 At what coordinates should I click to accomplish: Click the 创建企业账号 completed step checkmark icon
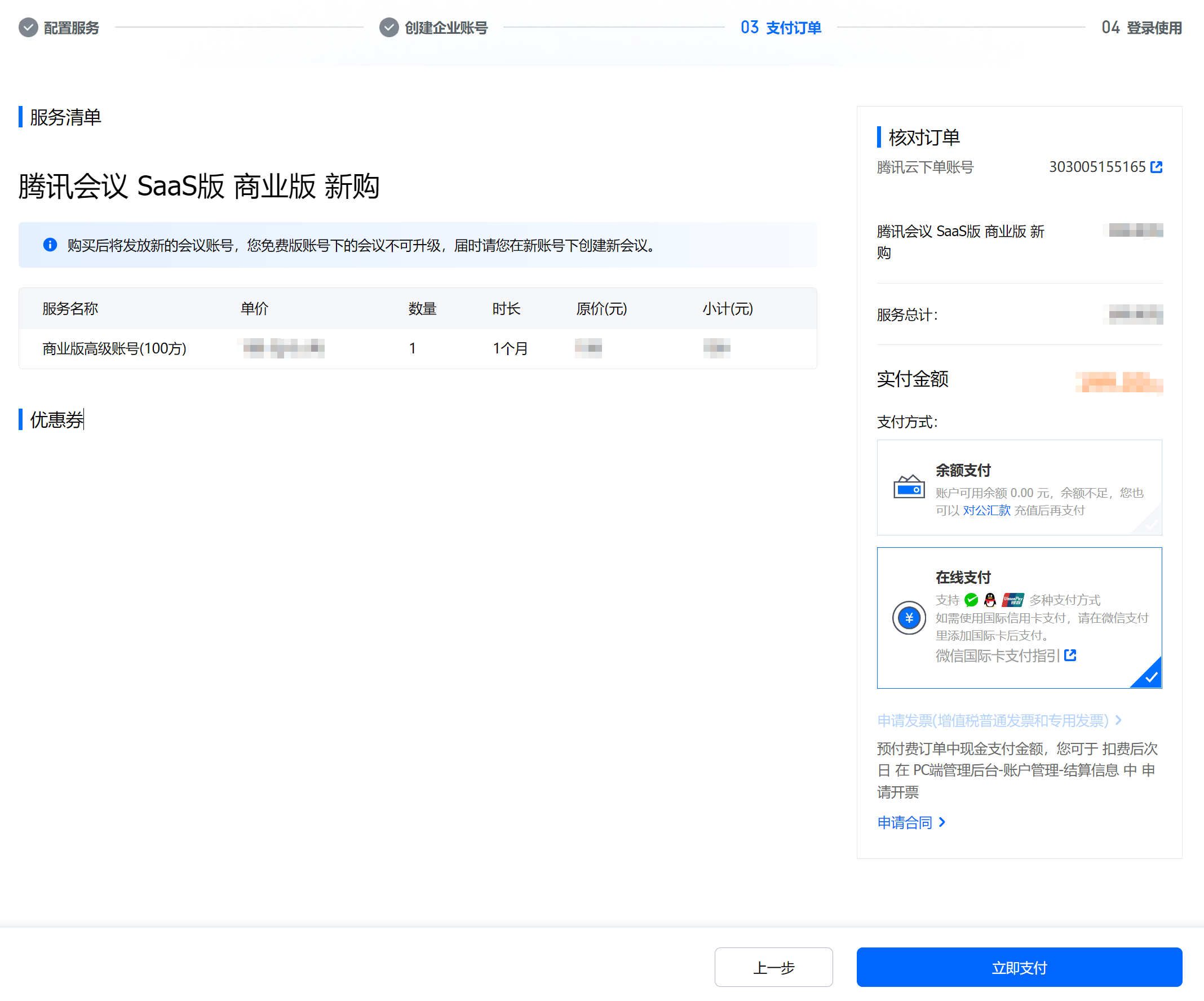pos(389,28)
